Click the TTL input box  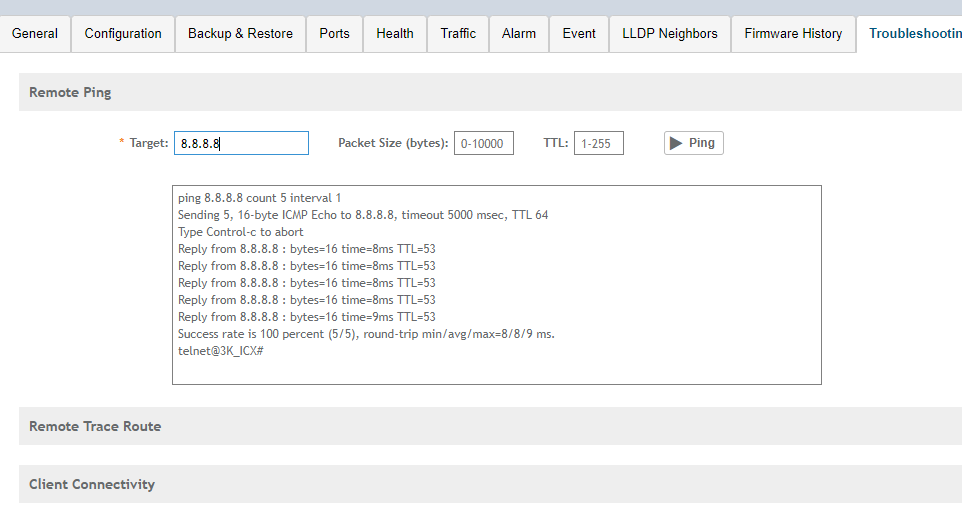coord(598,143)
